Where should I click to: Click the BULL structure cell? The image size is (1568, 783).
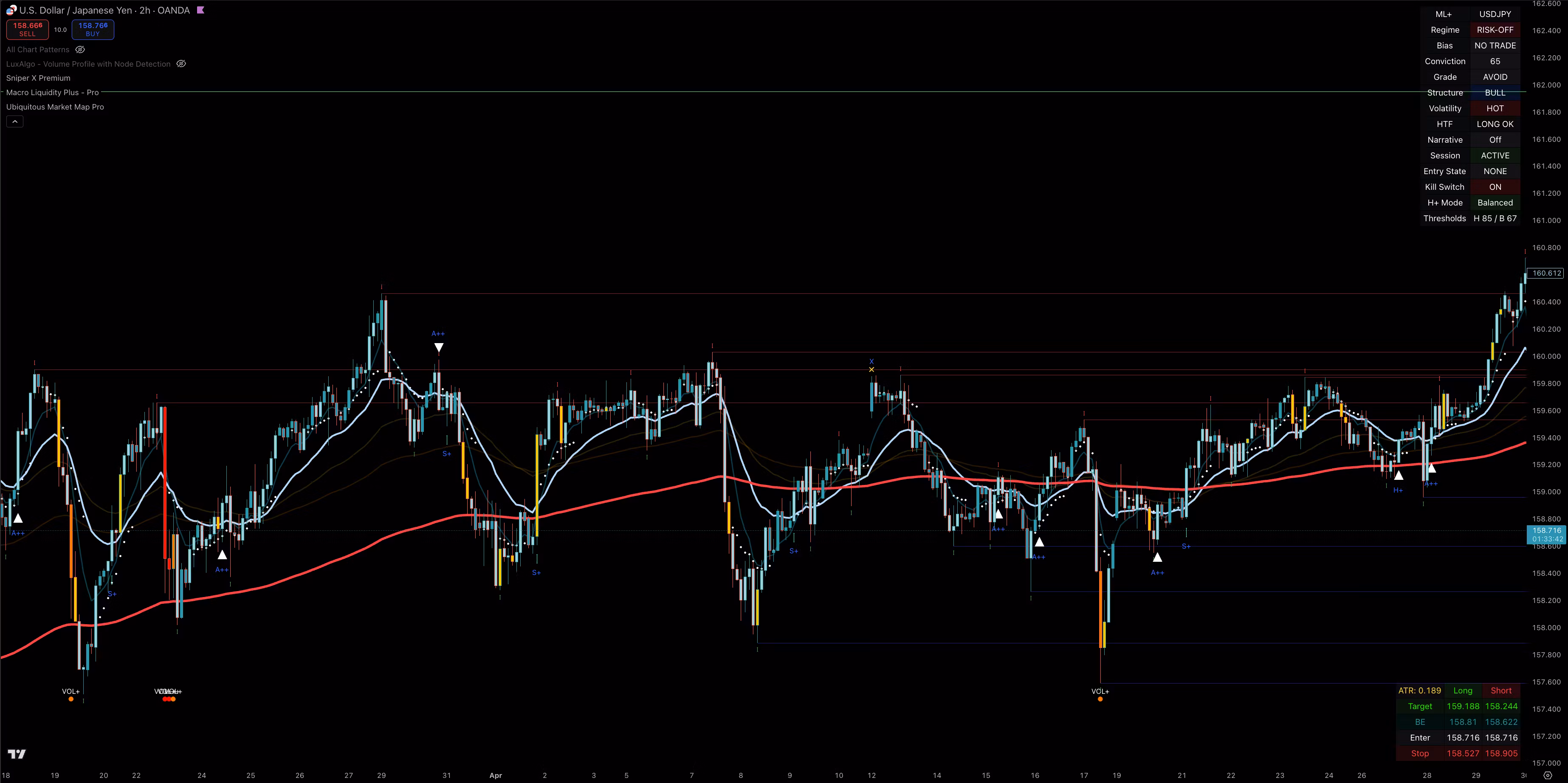pyautogui.click(x=1495, y=93)
